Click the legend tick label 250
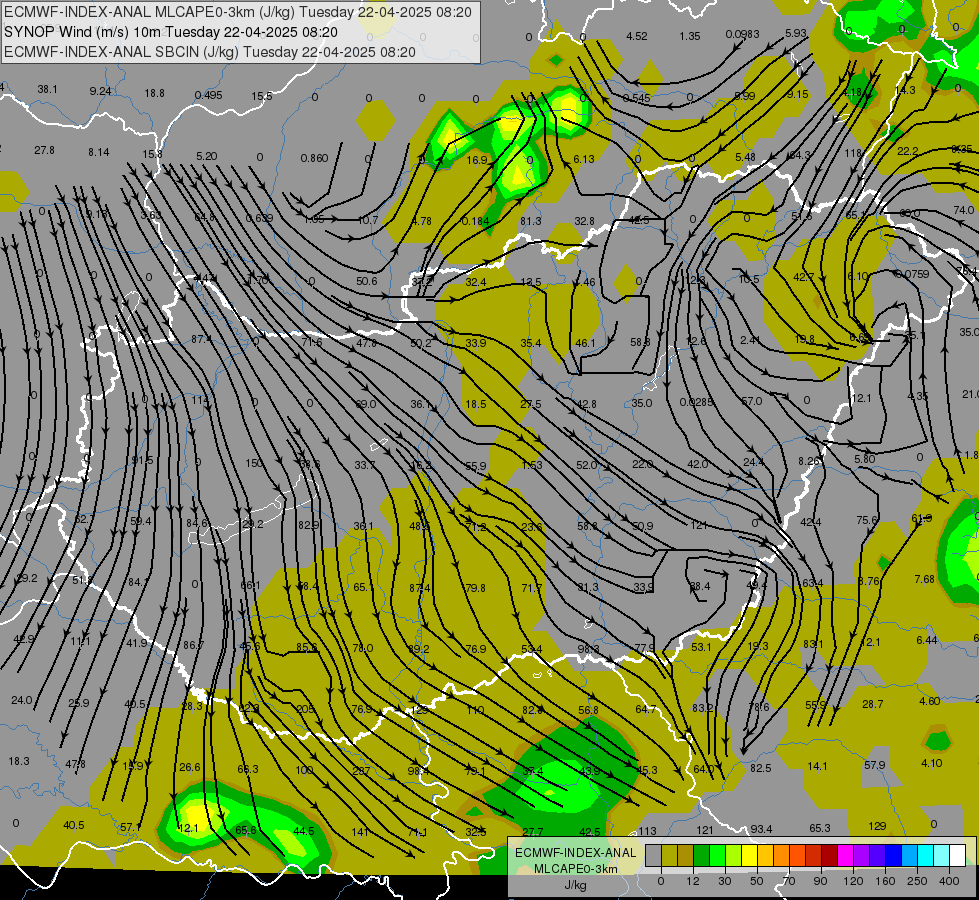The image size is (979, 900). point(917,881)
